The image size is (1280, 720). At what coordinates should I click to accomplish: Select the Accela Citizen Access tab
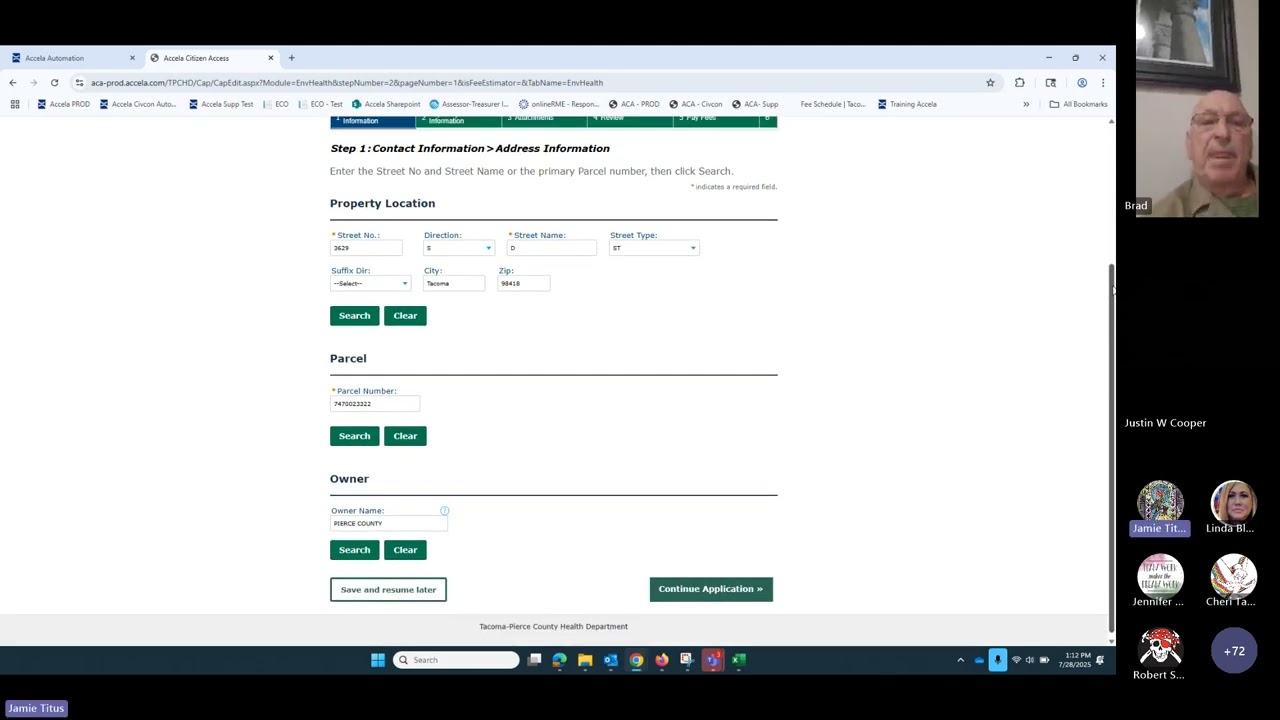[x=212, y=58]
